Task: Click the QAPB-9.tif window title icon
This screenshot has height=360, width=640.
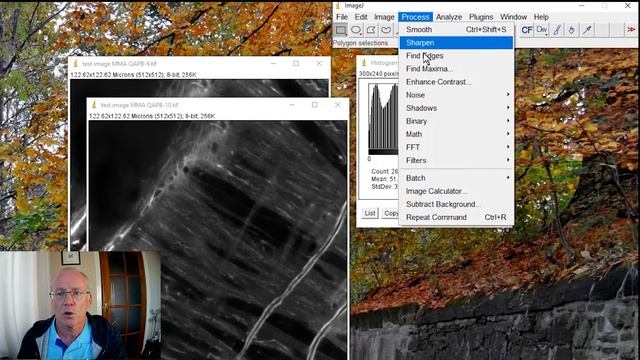Action: [x=76, y=64]
